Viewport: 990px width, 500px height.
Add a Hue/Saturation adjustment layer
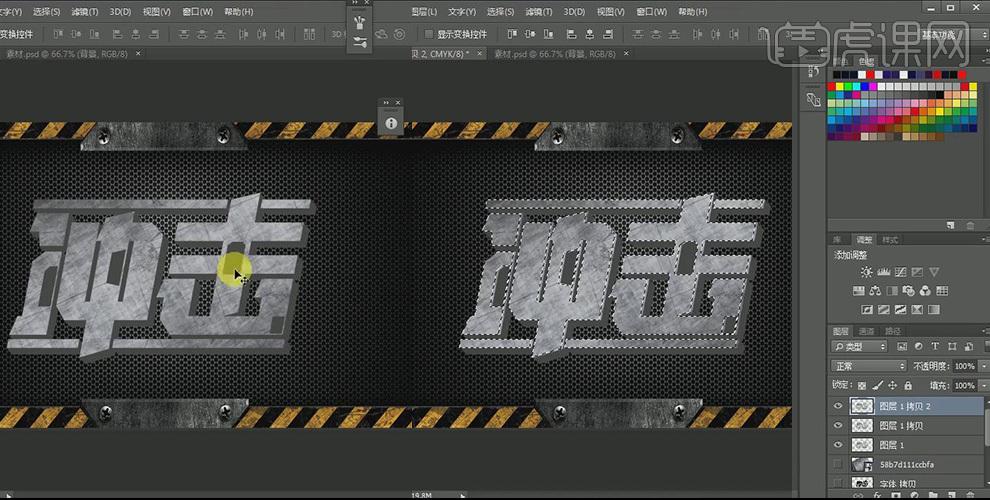(859, 291)
